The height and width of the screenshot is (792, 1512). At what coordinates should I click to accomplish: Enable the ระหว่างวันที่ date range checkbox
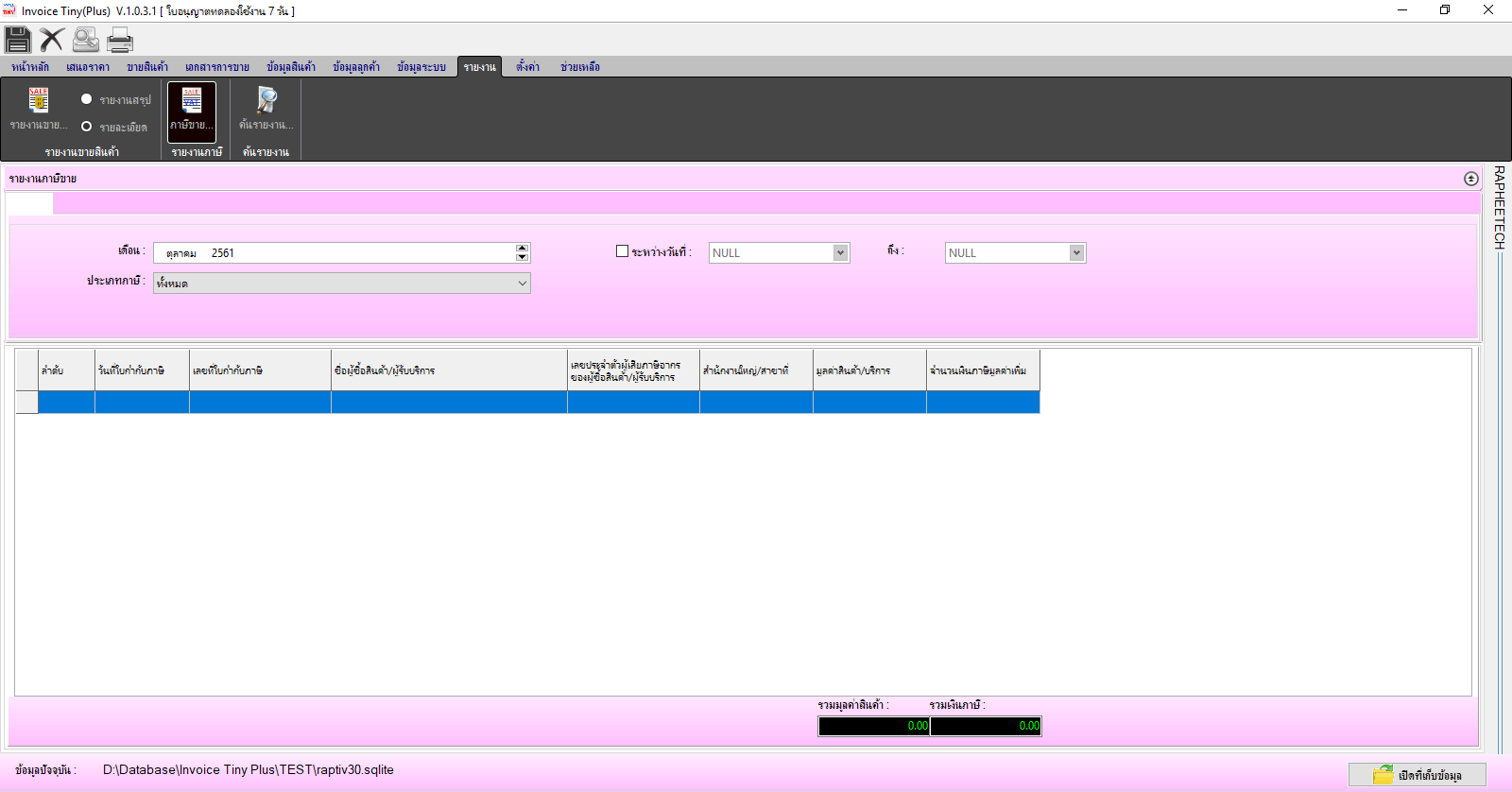[x=622, y=251]
